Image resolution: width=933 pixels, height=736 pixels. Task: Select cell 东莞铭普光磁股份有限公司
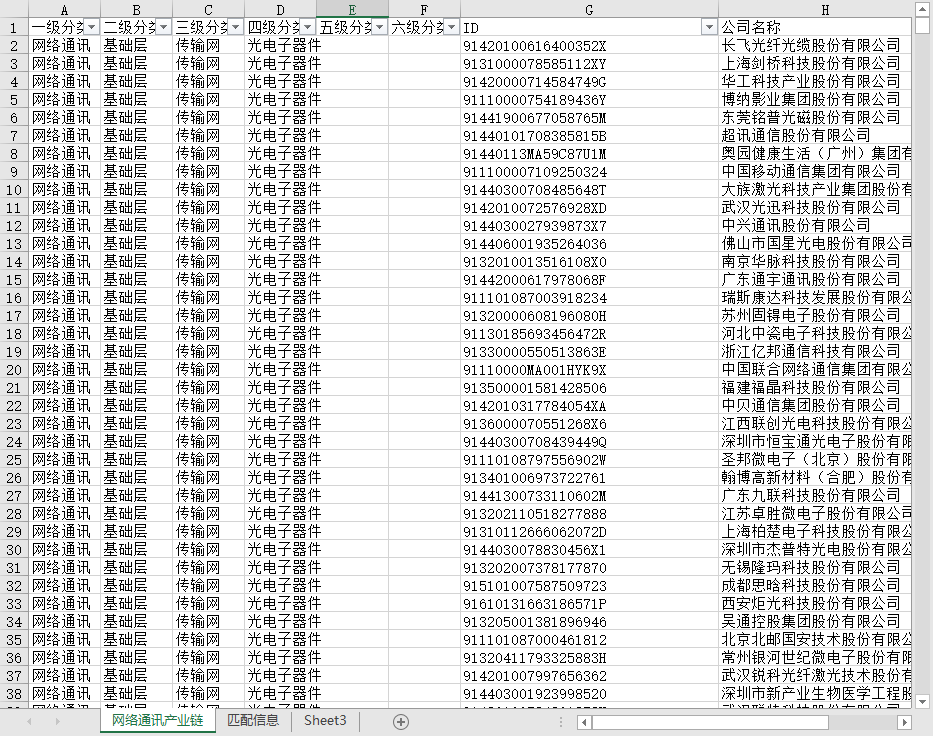(x=815, y=117)
